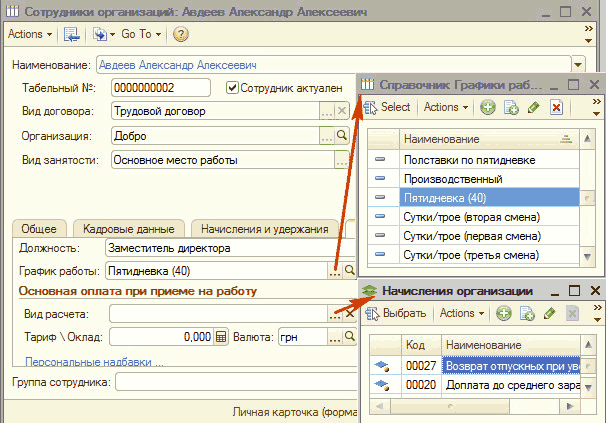
Task: Expand the Наименование dropdown arrow
Action: (x=578, y=65)
